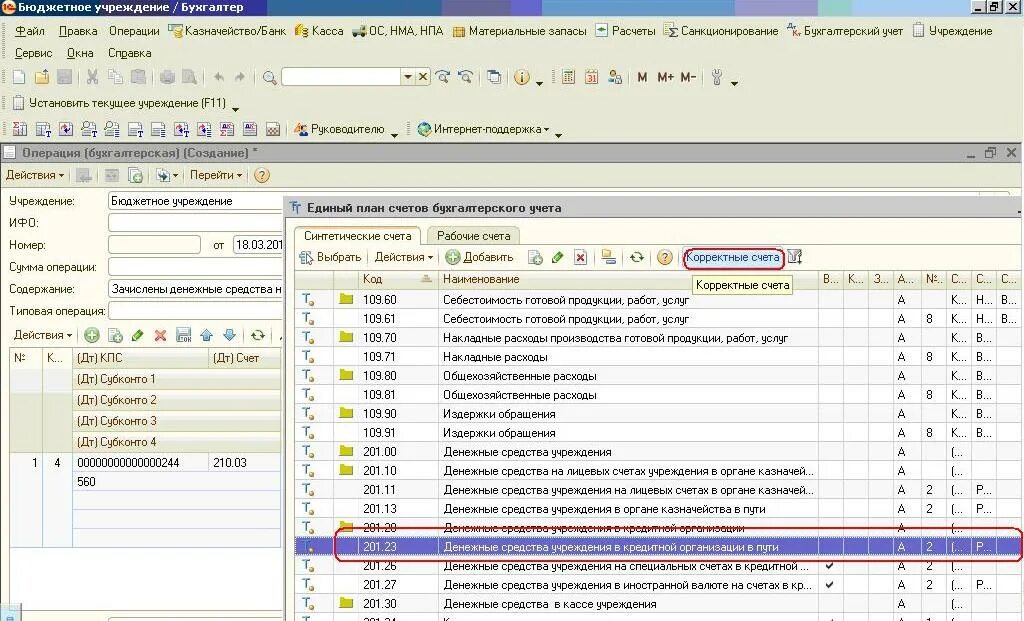Image resolution: width=1024 pixels, height=621 pixels.
Task: Select the row Общехозяйственные расходы 109.81
Action: (658, 394)
